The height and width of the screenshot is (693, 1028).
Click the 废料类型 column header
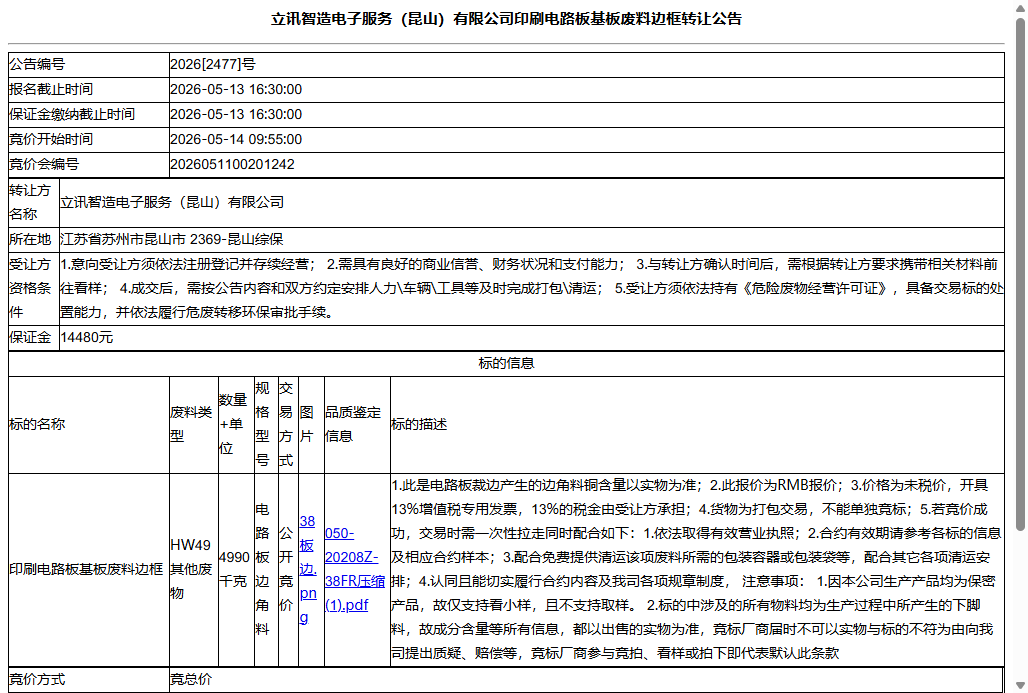click(x=193, y=424)
